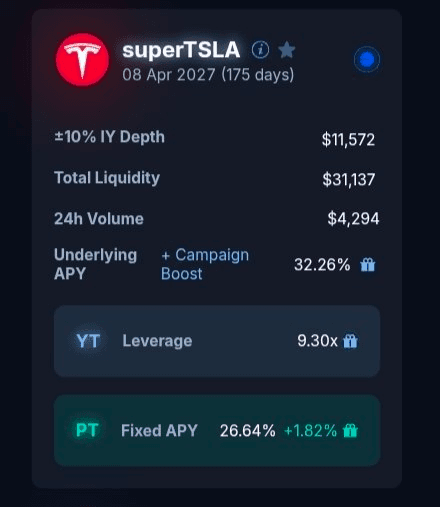Click the $4,294 24h Volume value
The width and height of the screenshot is (440, 507).
(353, 219)
